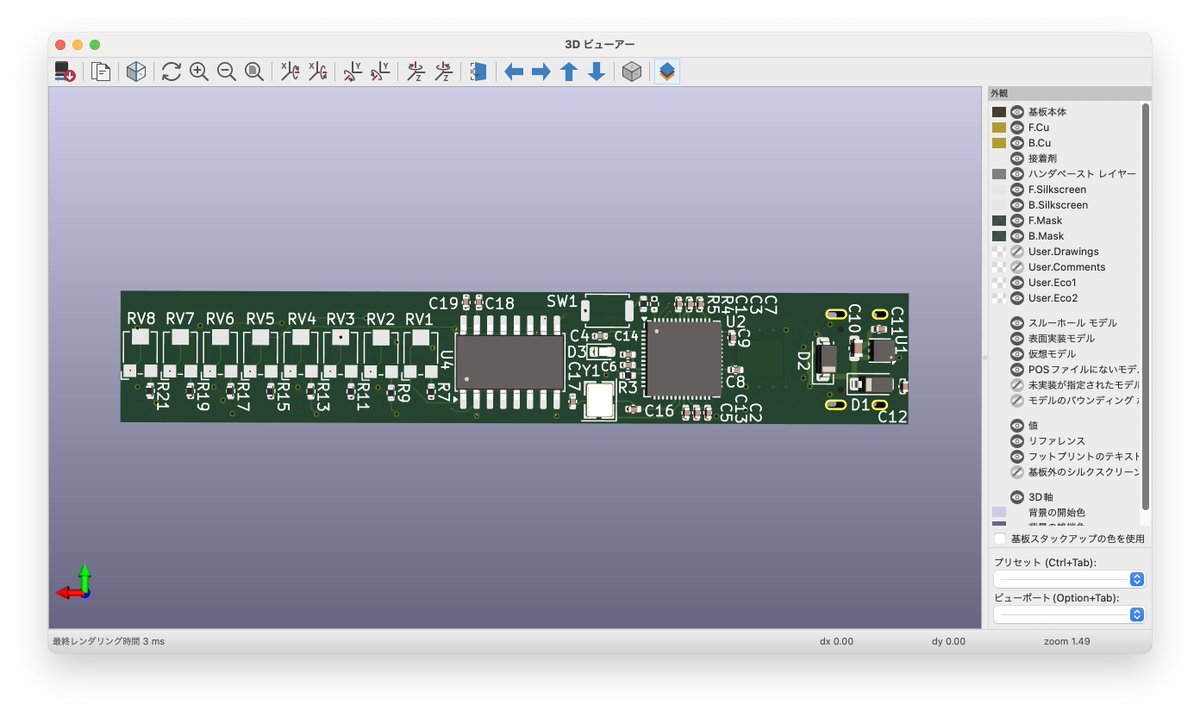Pan the view down with the arrow
Viewport: 1200px width, 717px height.
tap(596, 71)
